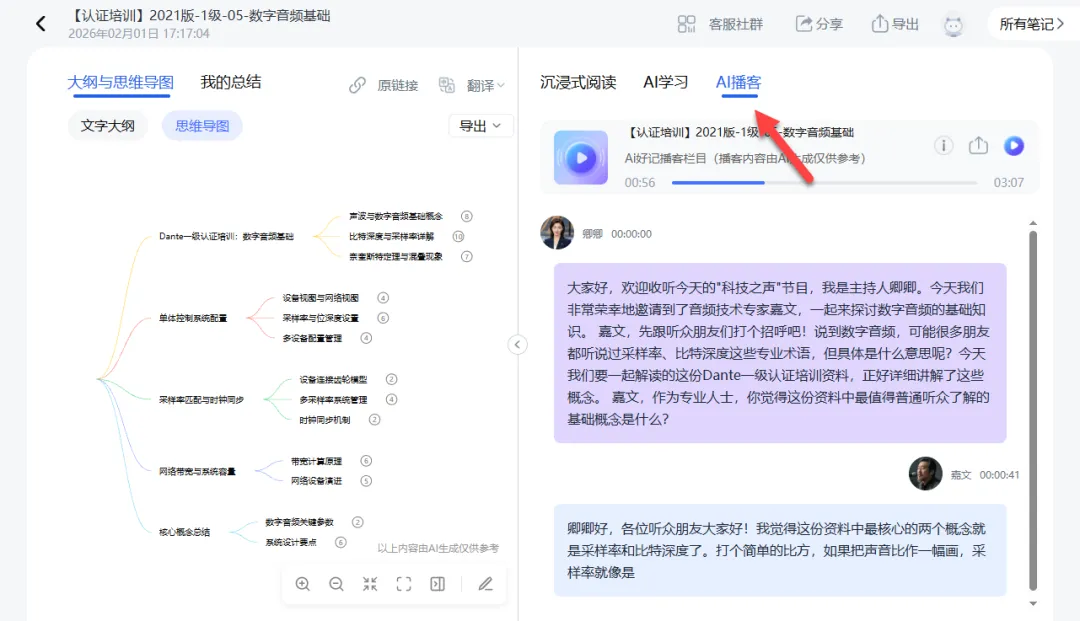1080x621 pixels.
Task: Open the mind map in fullscreen
Action: point(404,584)
